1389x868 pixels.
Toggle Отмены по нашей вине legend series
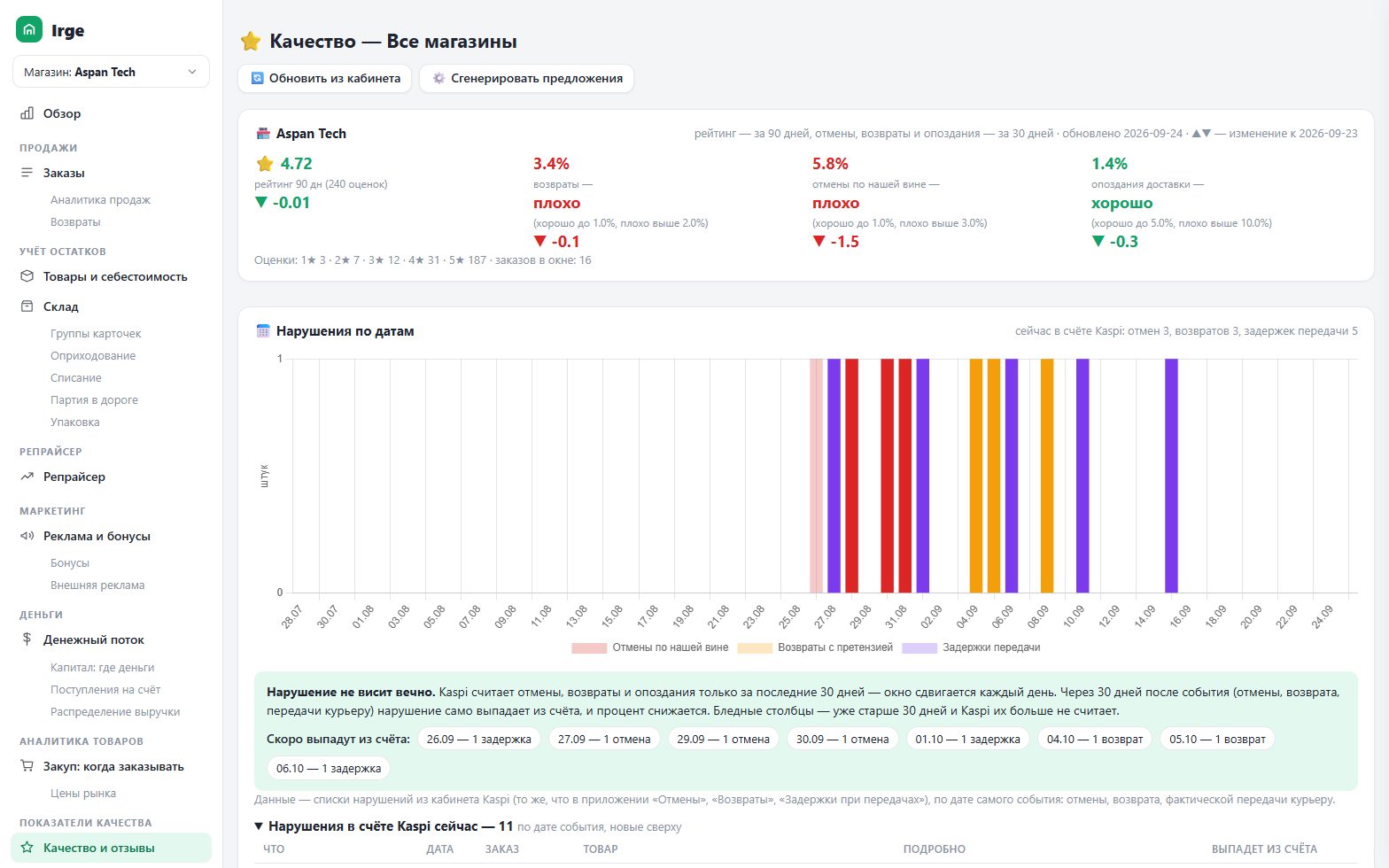pos(650,647)
